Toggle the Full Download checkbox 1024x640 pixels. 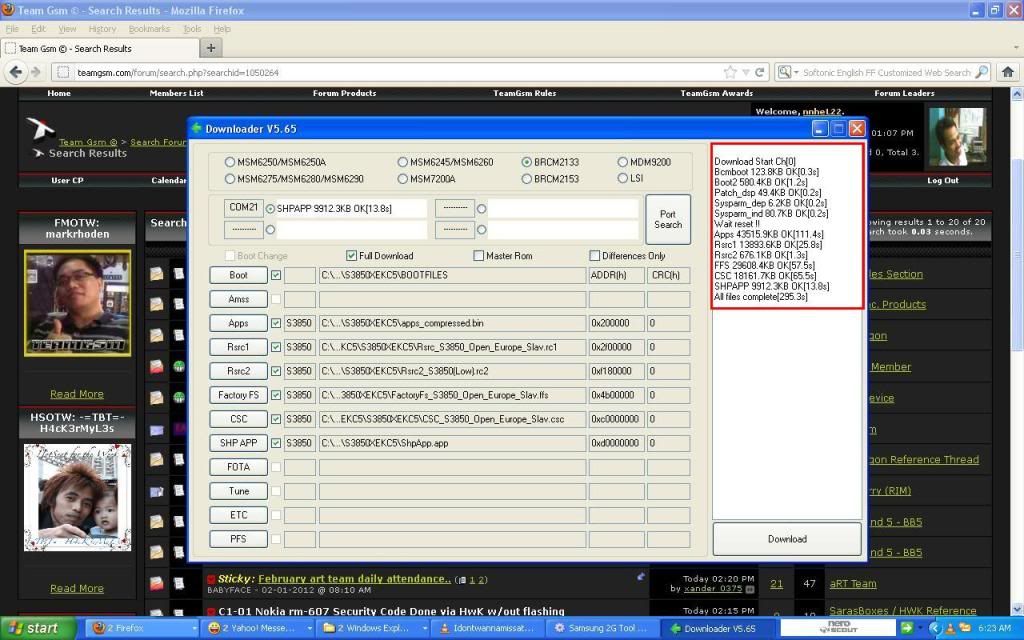point(351,255)
